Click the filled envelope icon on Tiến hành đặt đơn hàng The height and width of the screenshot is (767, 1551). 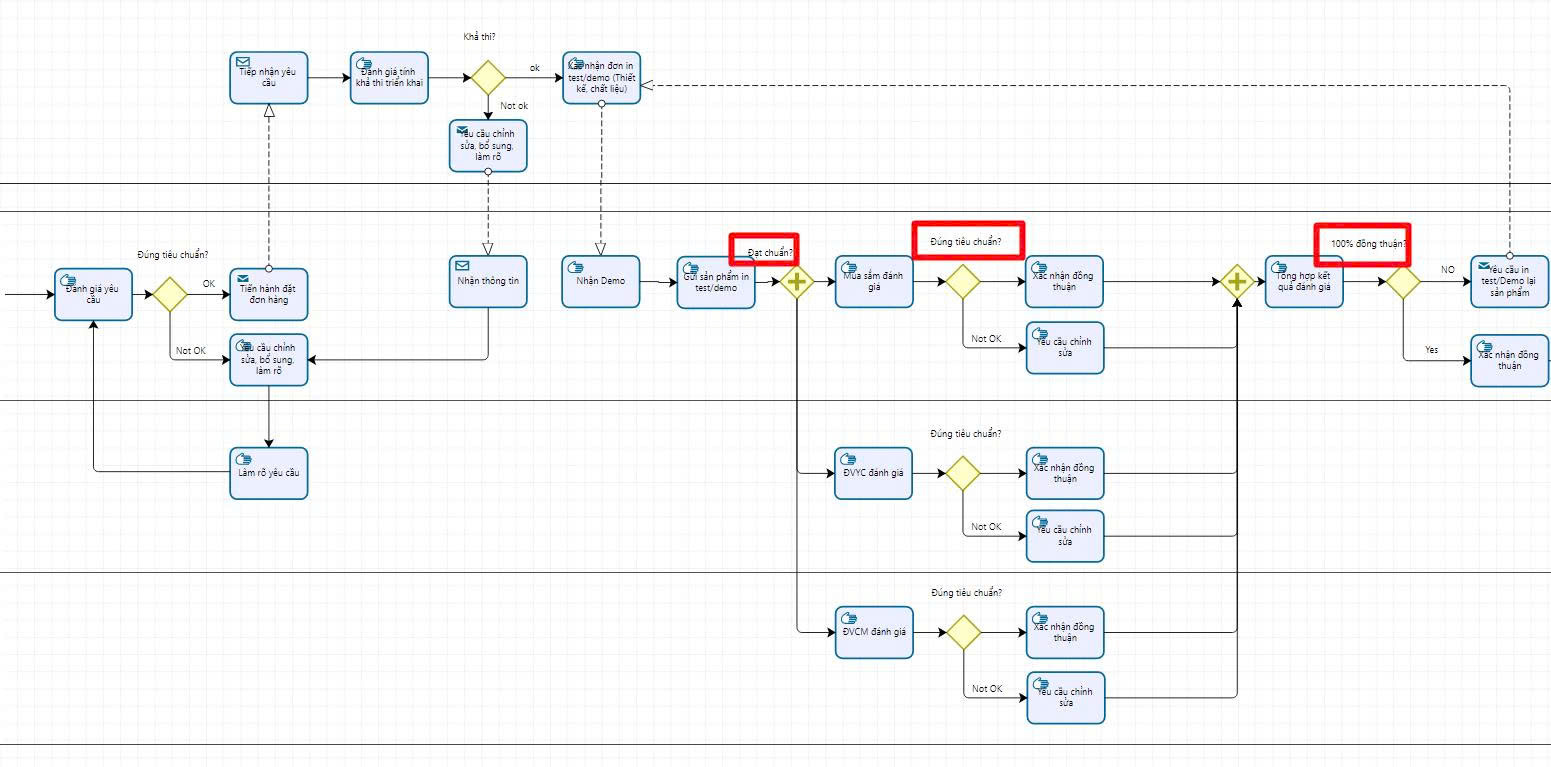click(243, 279)
